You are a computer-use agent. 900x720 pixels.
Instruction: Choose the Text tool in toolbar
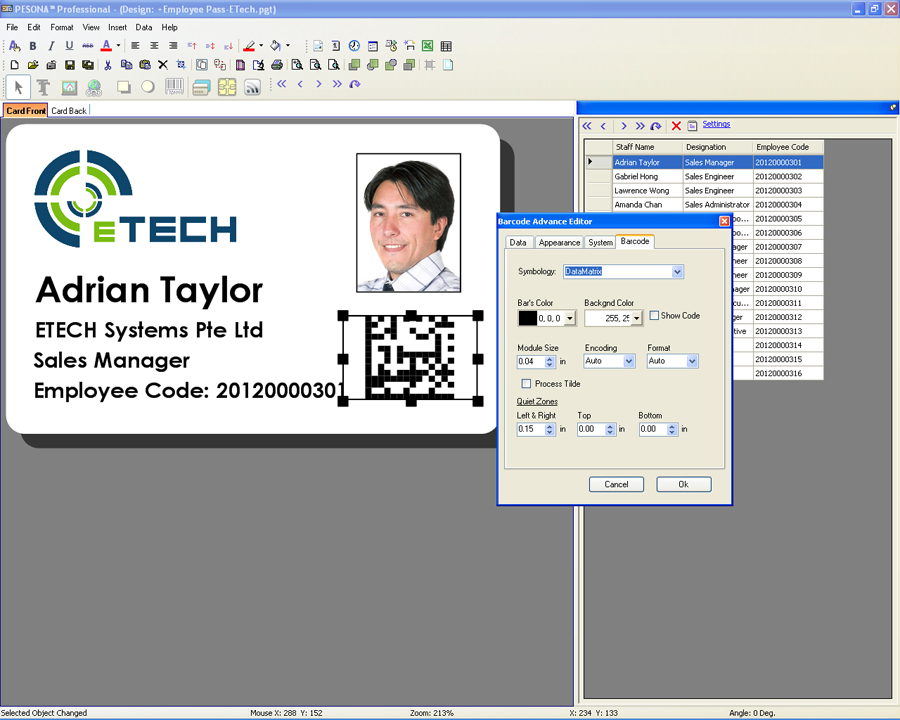pyautogui.click(x=43, y=87)
